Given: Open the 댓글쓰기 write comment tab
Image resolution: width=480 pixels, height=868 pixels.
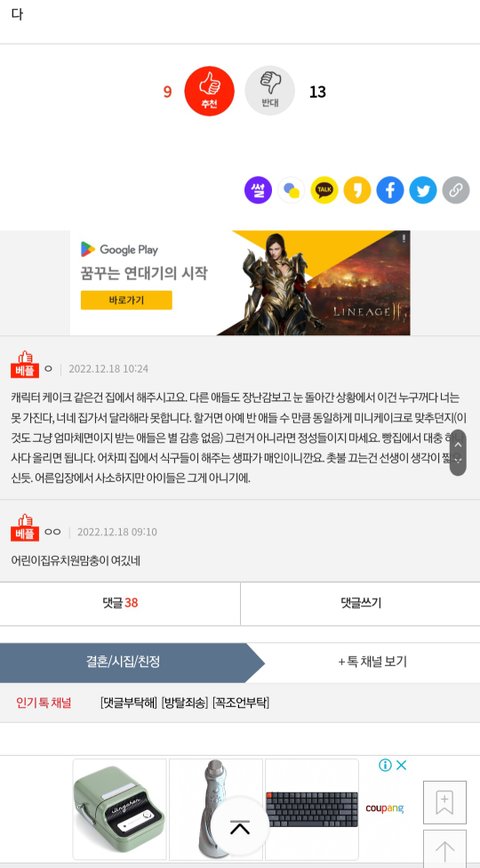Looking at the screenshot, I should pos(360,603).
